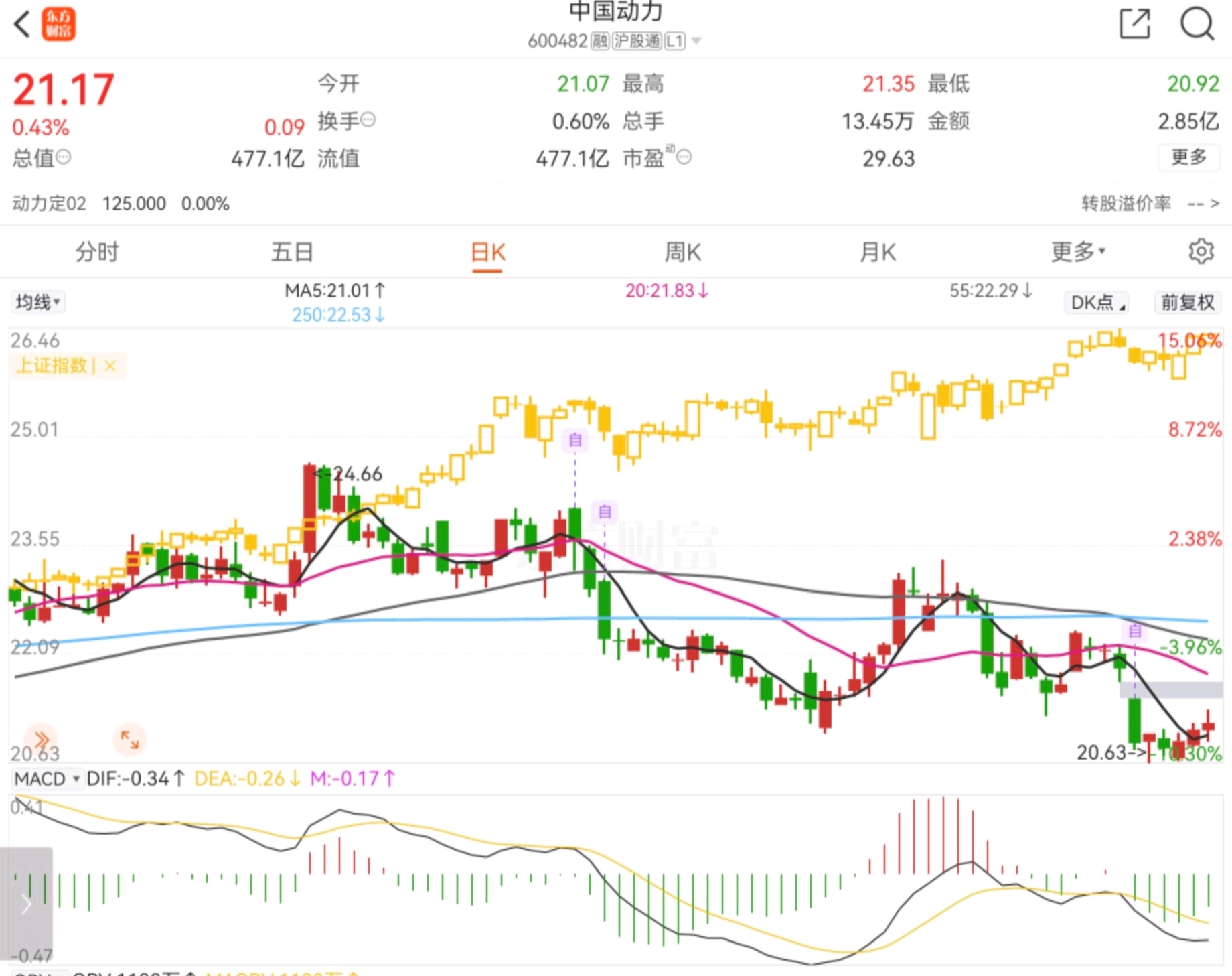Image resolution: width=1232 pixels, height=976 pixels.
Task: Switch to the 分时 tab
Action: [97, 252]
